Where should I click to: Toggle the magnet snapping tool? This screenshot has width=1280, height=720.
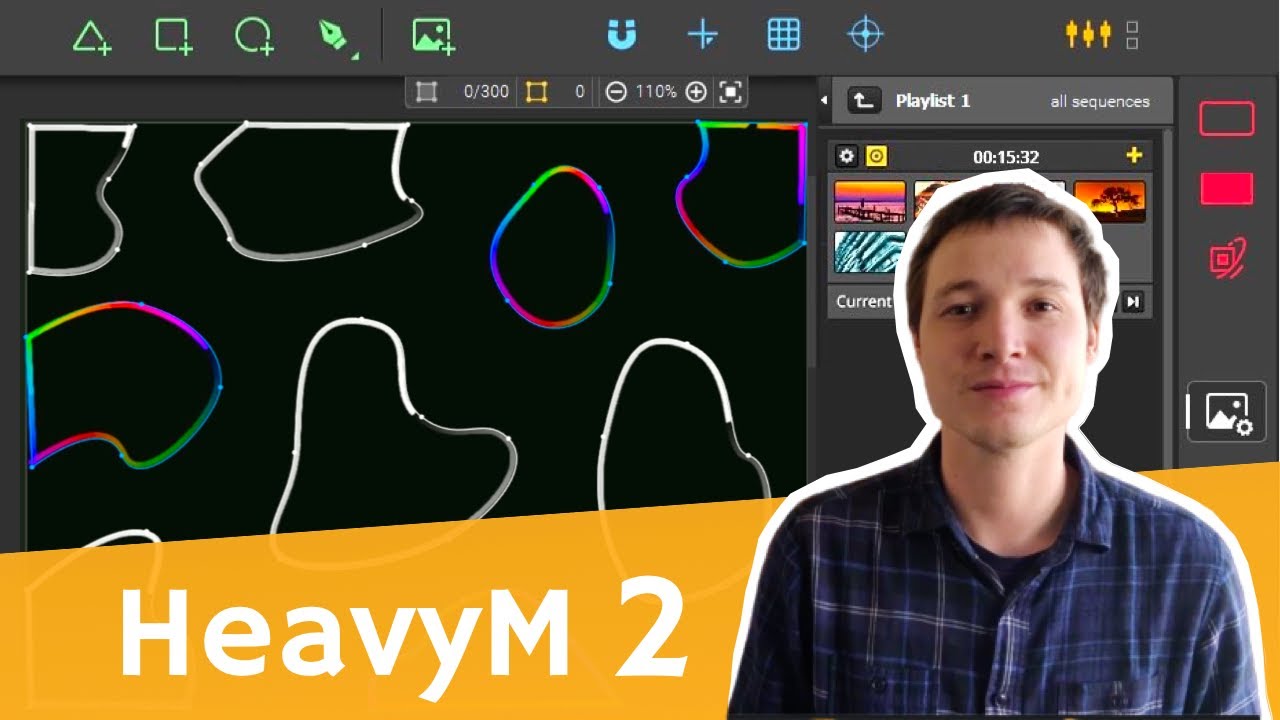click(622, 35)
